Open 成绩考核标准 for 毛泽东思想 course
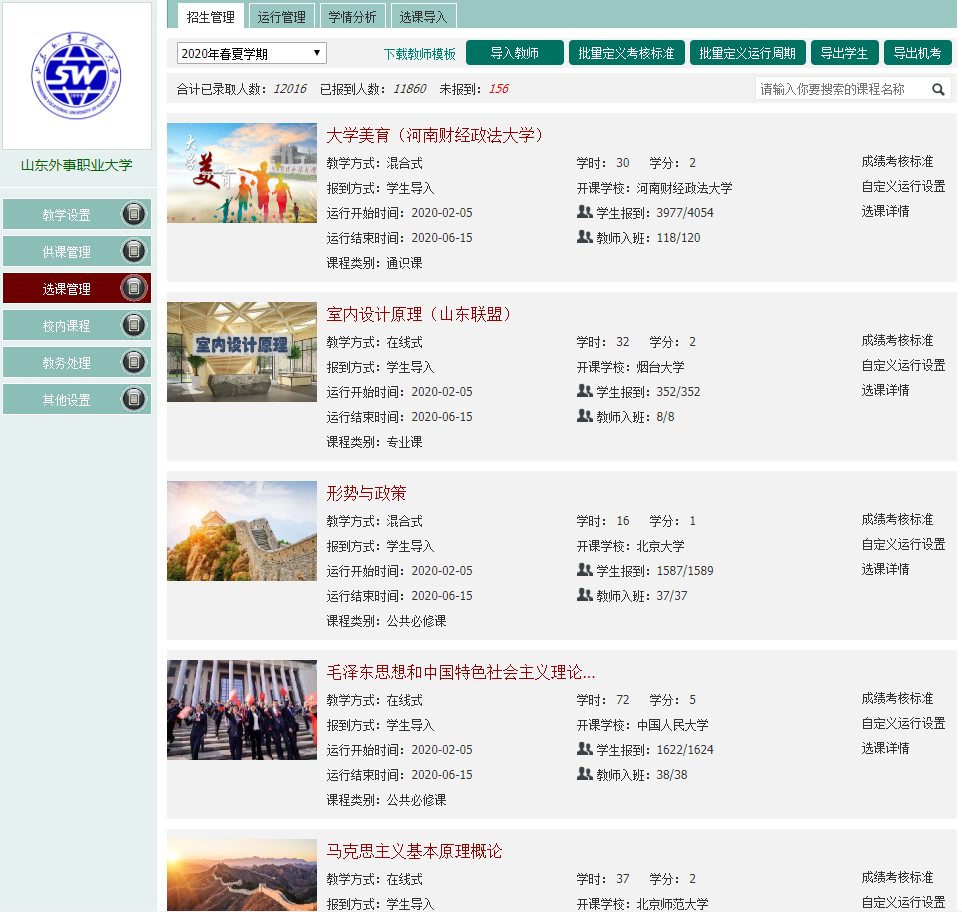The image size is (962, 912). (x=897, y=699)
